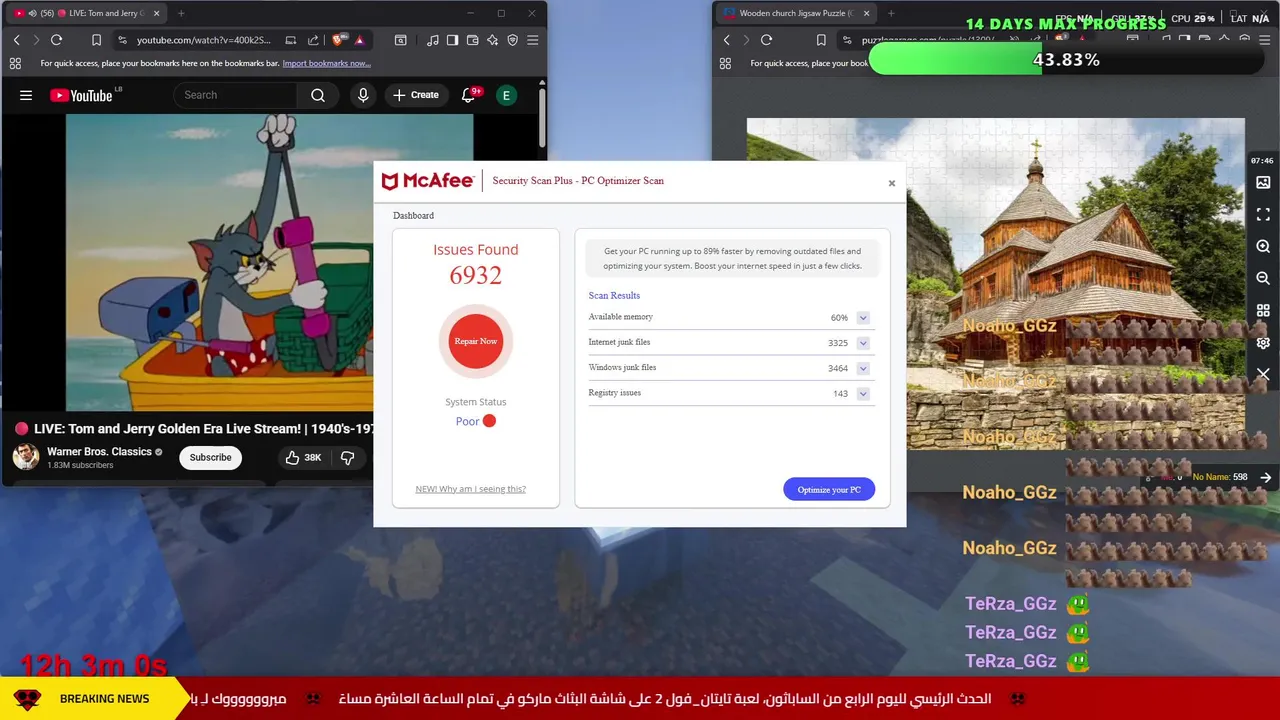Dislike the Tom and Jerry video
Screen dimensions: 1280x720
[348, 457]
